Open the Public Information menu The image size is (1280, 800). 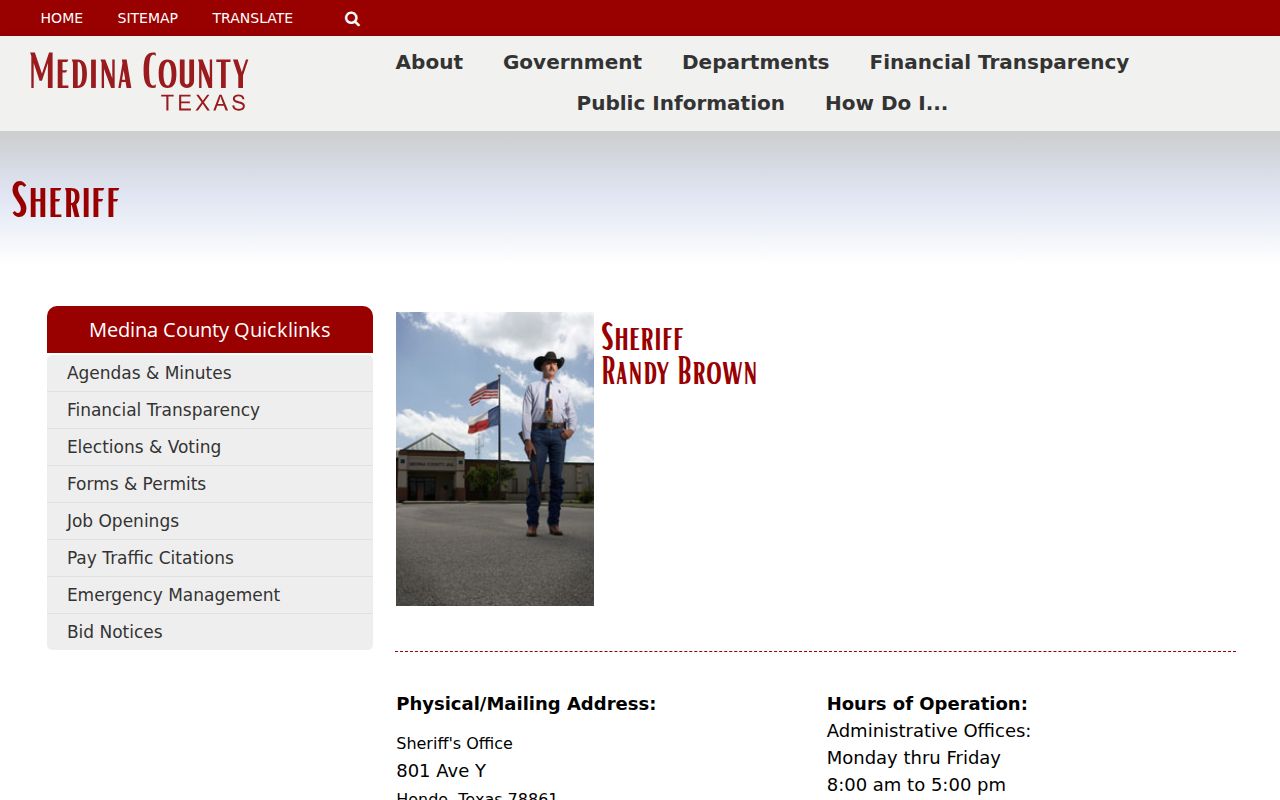(x=680, y=103)
